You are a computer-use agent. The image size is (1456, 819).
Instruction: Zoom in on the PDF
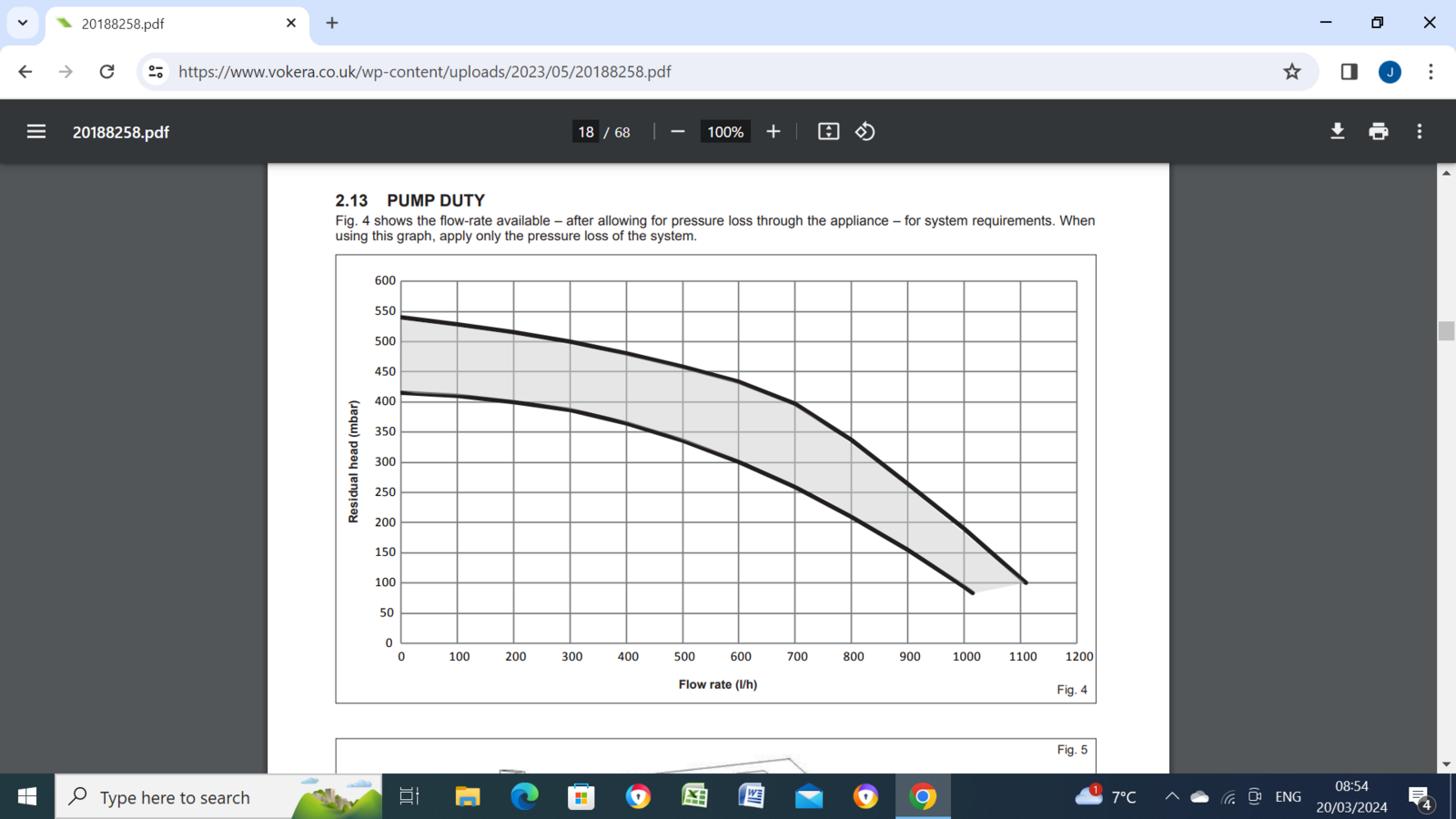coord(773,131)
